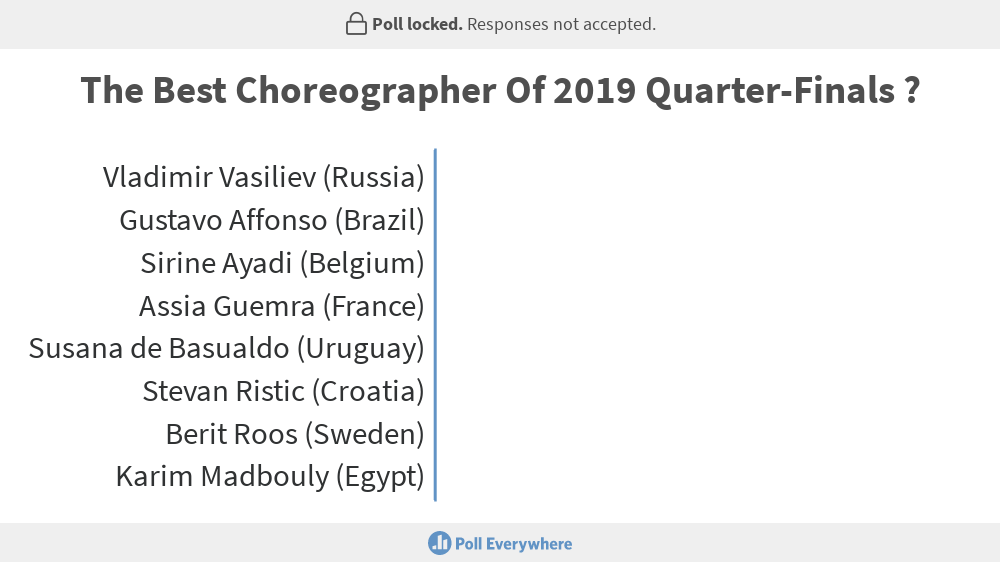Click 'Responses not accepted.' status text
The height and width of the screenshot is (562, 1000).
click(x=561, y=24)
